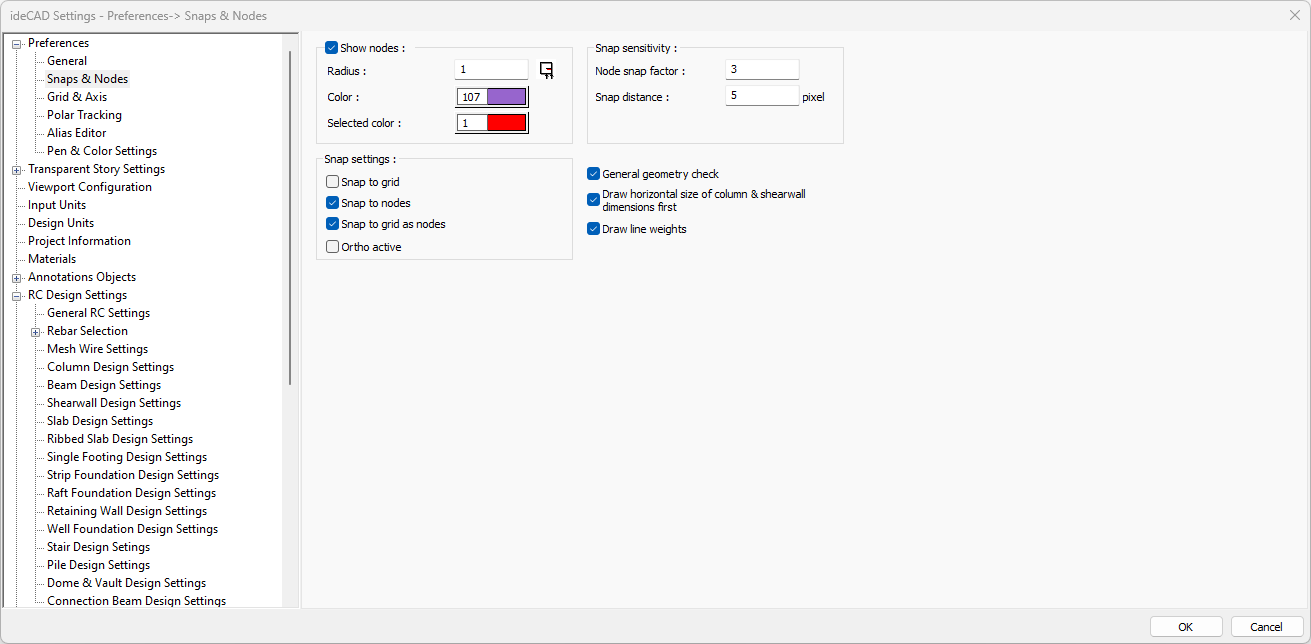Select Transparent Story Settings label
The height and width of the screenshot is (644, 1311).
pyautogui.click(x=96, y=169)
